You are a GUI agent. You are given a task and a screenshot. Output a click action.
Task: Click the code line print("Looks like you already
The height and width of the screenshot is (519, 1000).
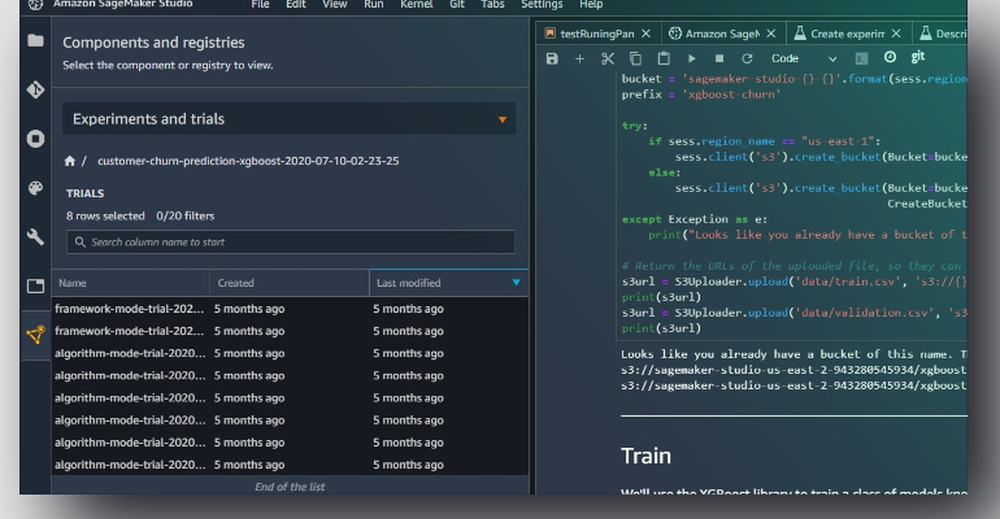pyautogui.click(x=807, y=235)
